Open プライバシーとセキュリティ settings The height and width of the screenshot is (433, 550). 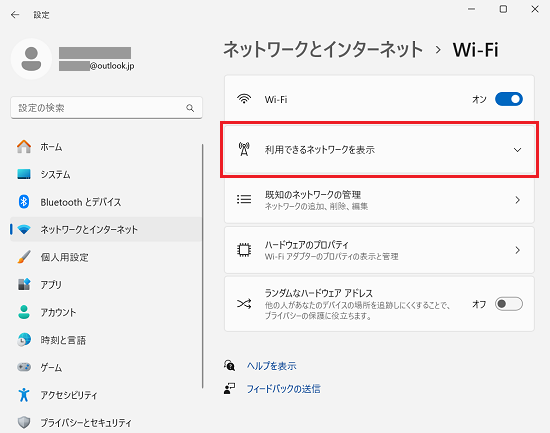click(106, 422)
